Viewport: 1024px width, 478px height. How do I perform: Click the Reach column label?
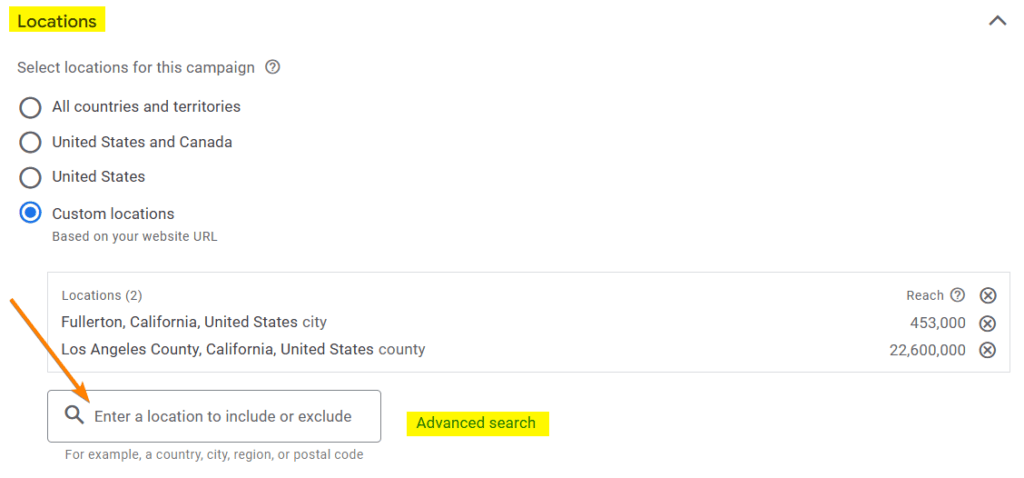point(925,295)
